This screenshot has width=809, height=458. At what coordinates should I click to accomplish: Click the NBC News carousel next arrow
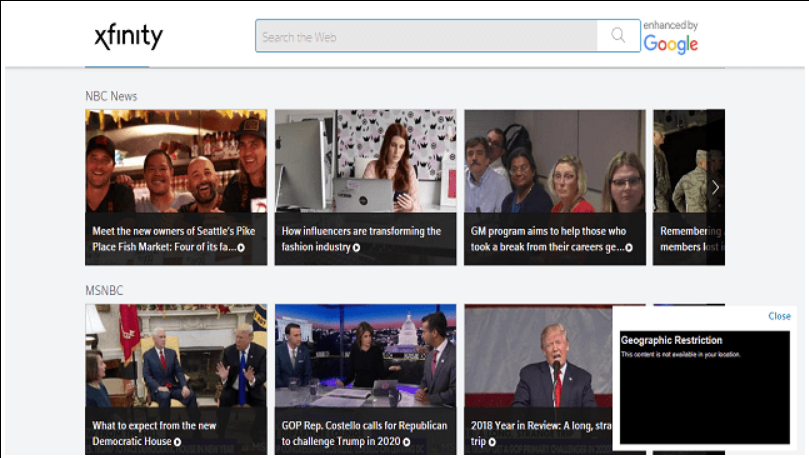pos(714,187)
